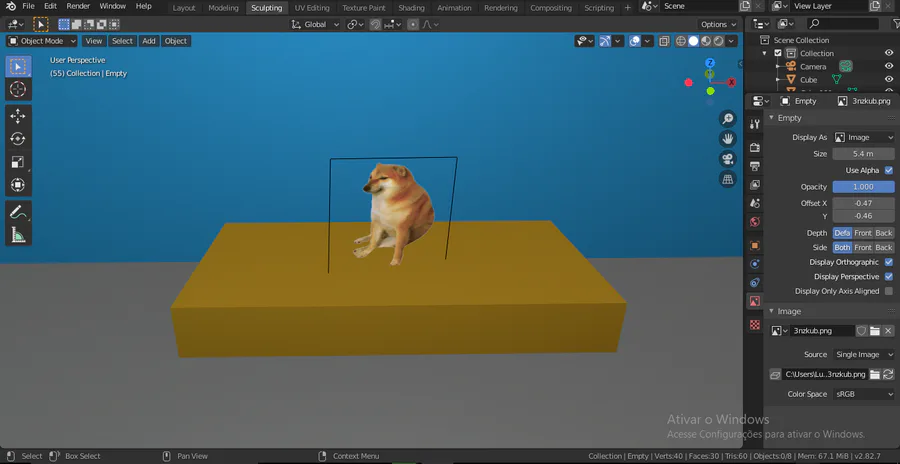Select the Select Box tool
Image resolution: width=900 pixels, height=464 pixels.
pos(18,67)
